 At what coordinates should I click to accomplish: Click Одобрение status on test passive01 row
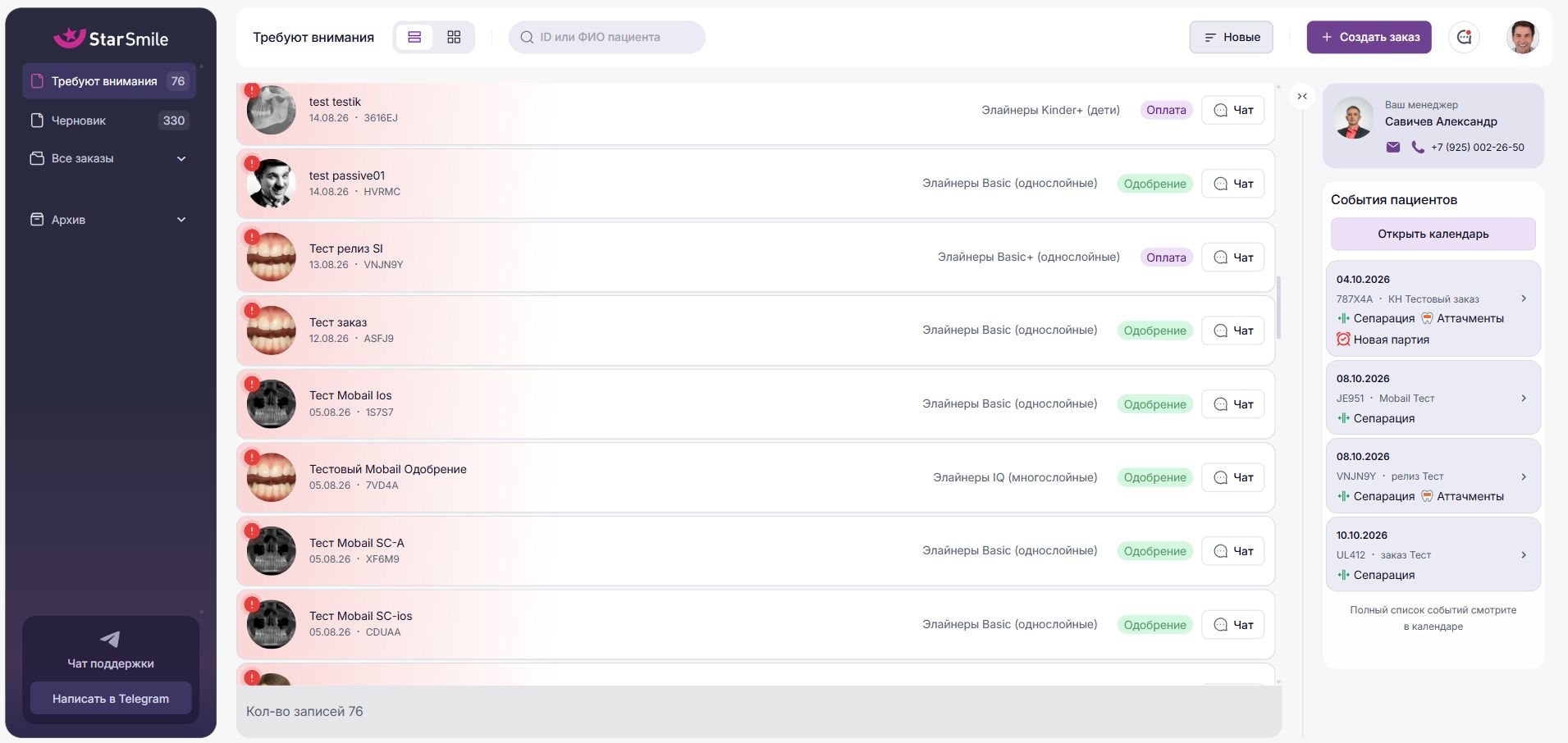pyautogui.click(x=1154, y=184)
